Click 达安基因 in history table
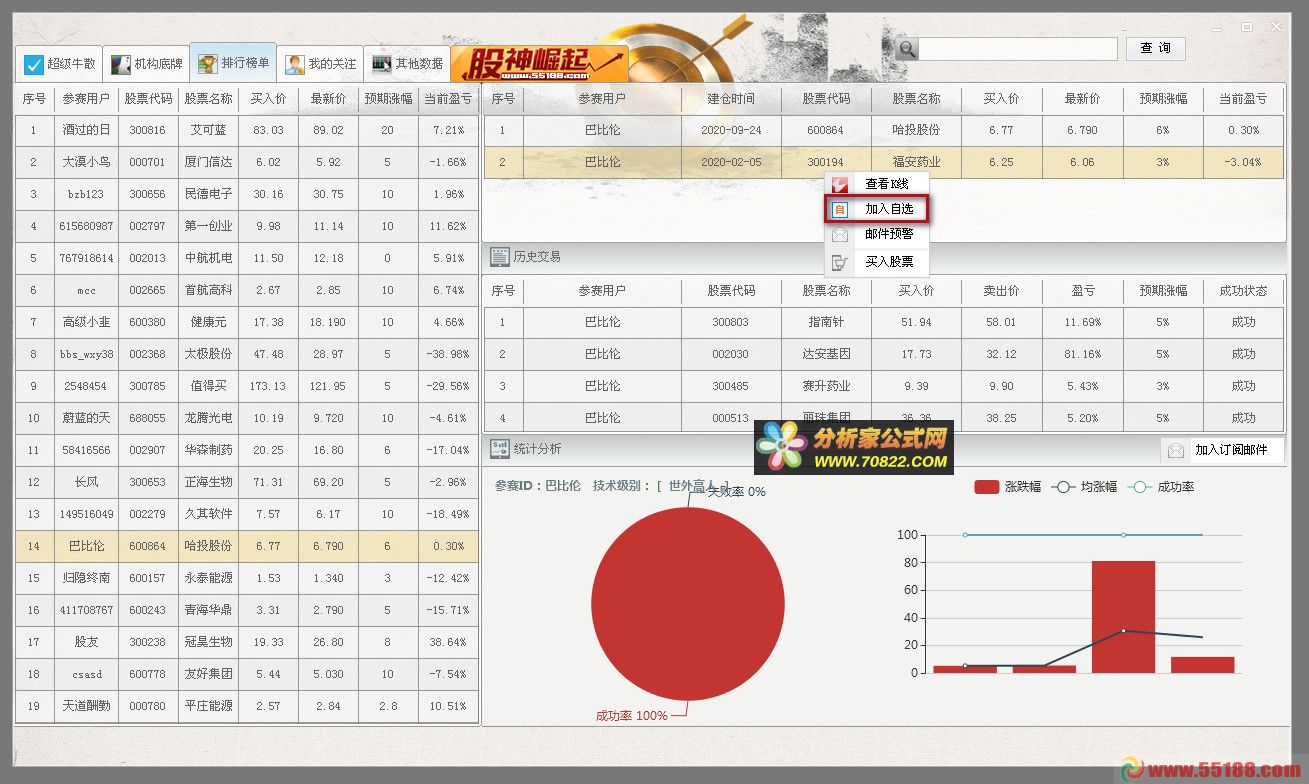 tap(826, 354)
